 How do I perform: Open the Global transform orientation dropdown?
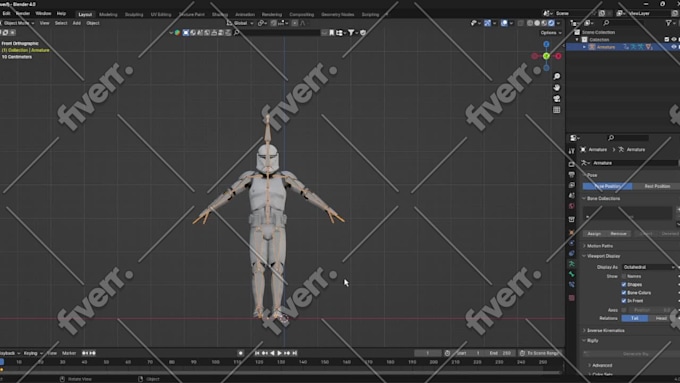240,23
